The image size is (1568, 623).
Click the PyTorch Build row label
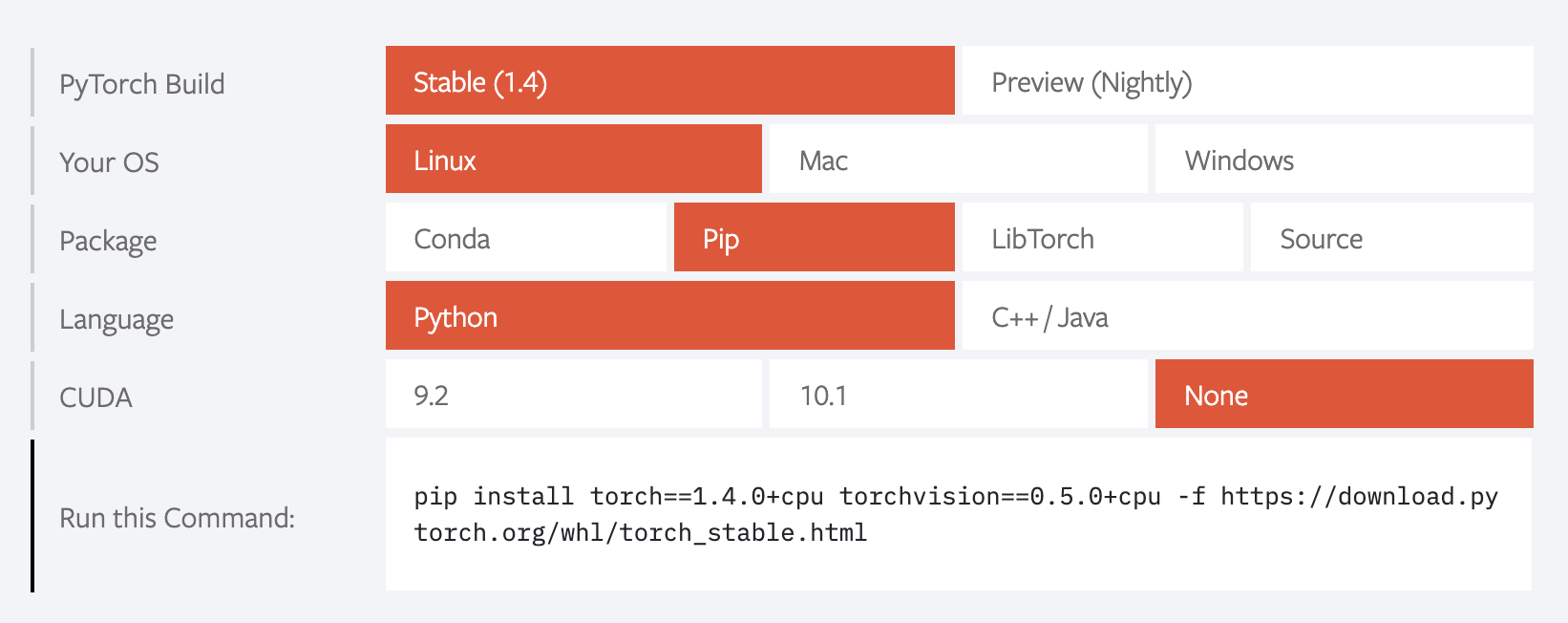click(142, 84)
